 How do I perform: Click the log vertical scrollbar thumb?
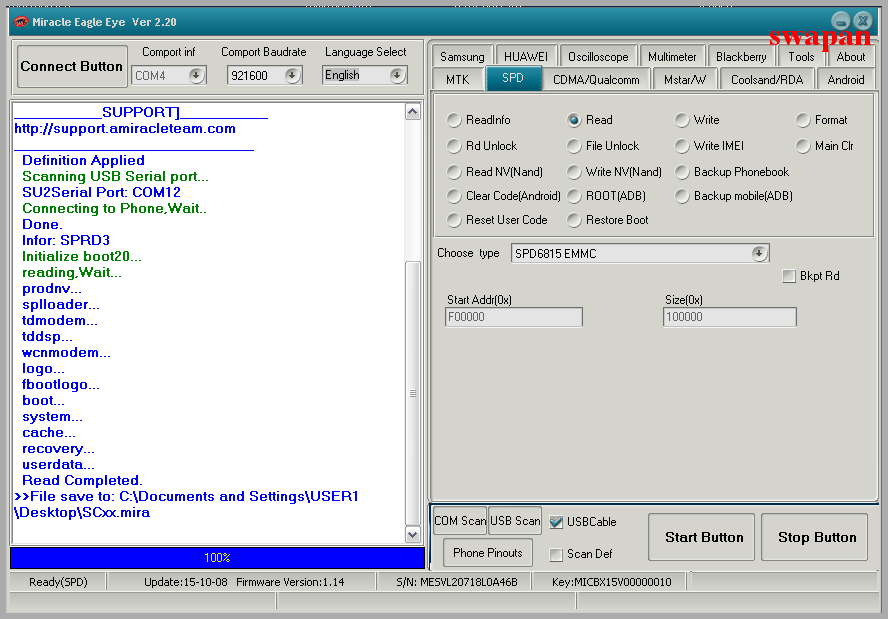coord(413,394)
